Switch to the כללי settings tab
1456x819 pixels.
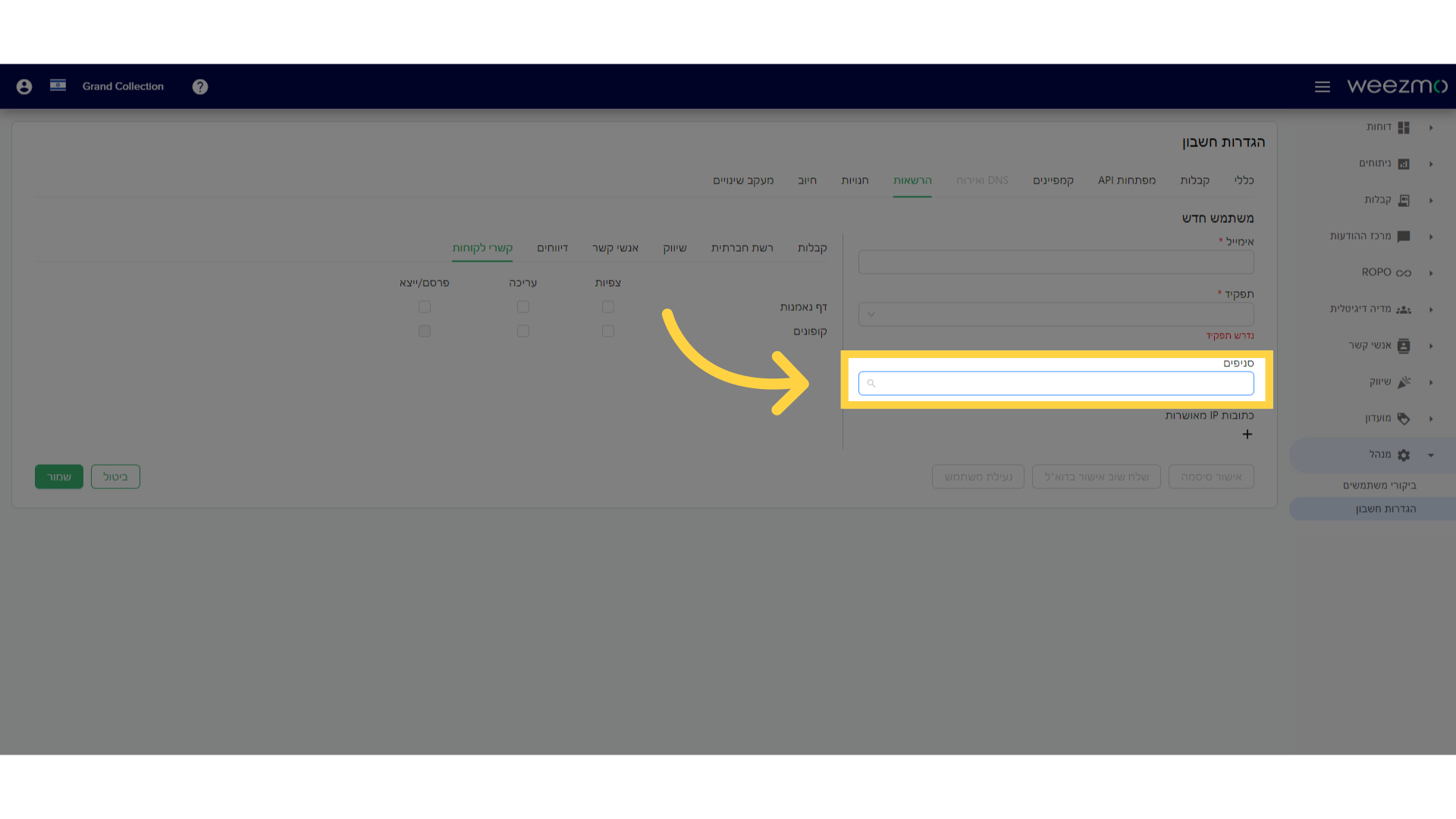point(1244,180)
